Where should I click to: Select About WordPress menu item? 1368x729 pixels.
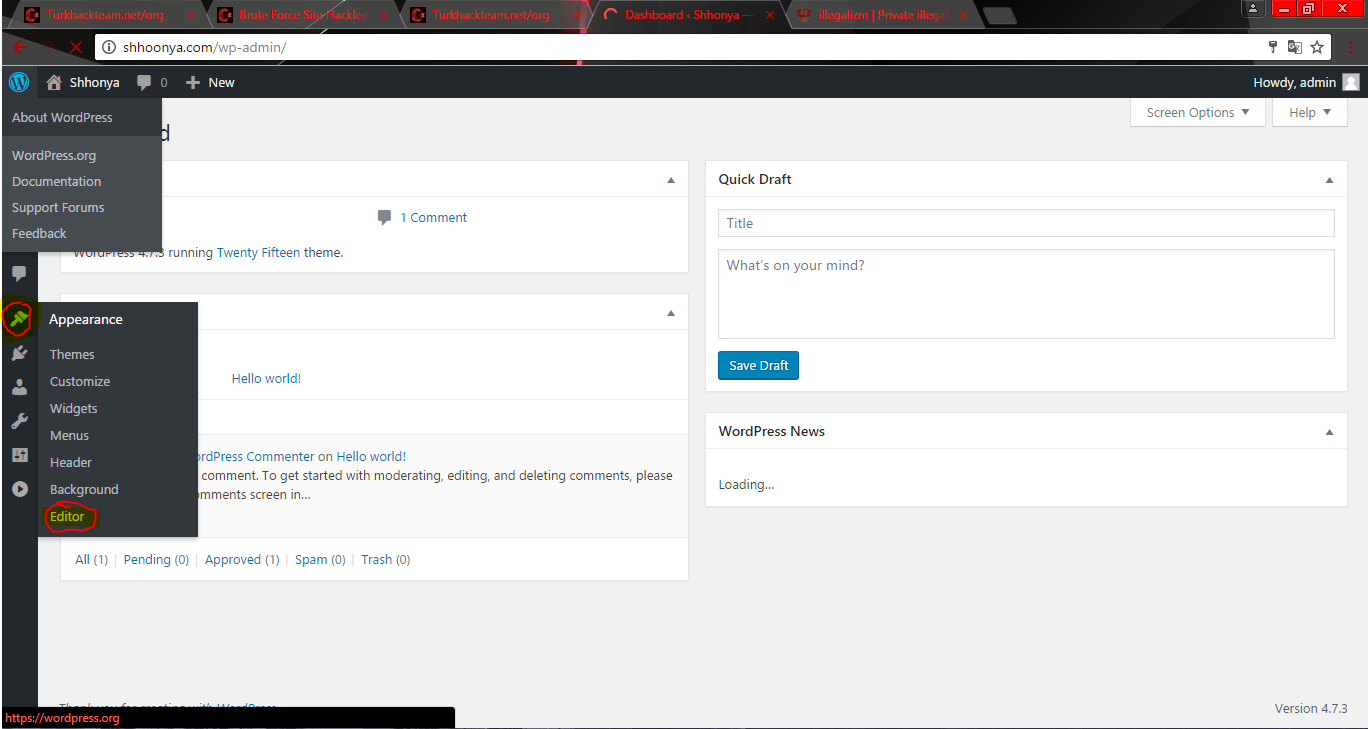coord(62,117)
